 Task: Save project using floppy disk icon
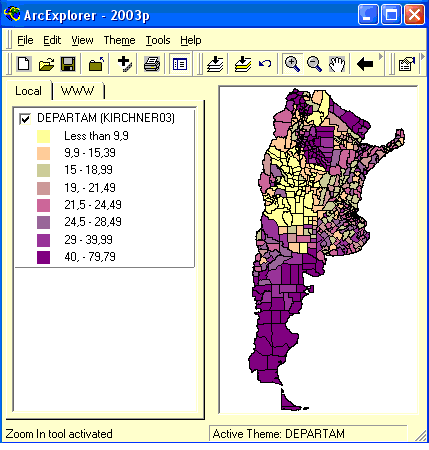coord(68,64)
